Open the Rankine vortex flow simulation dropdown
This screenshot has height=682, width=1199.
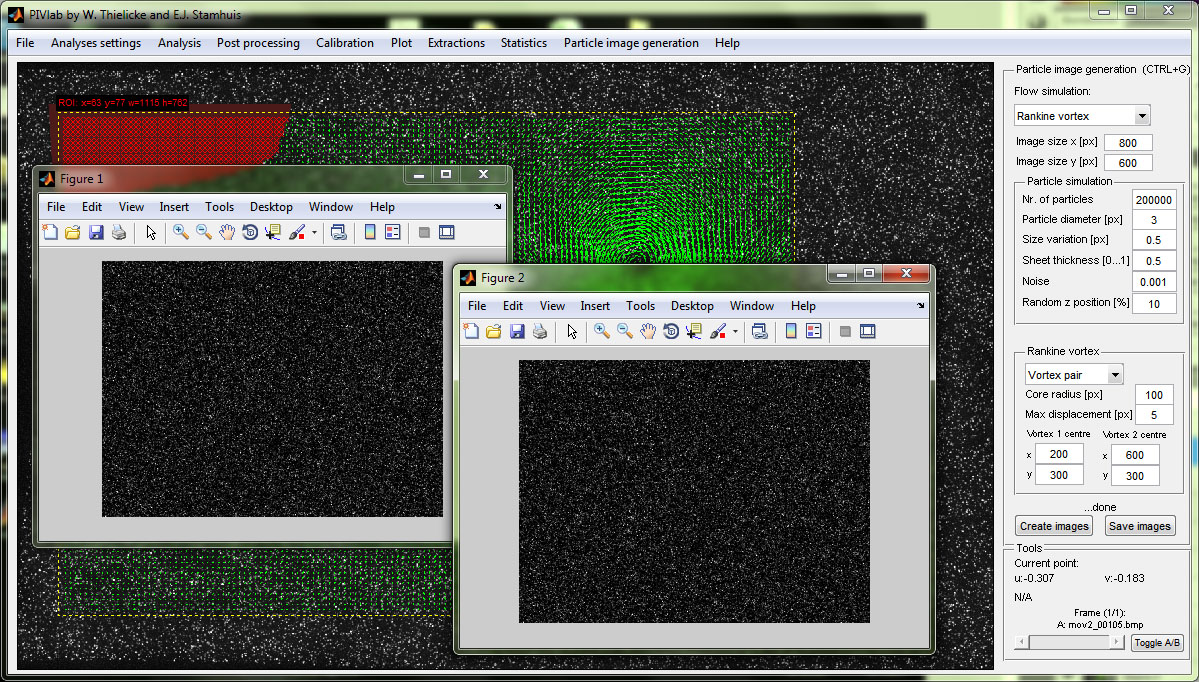pos(1081,115)
